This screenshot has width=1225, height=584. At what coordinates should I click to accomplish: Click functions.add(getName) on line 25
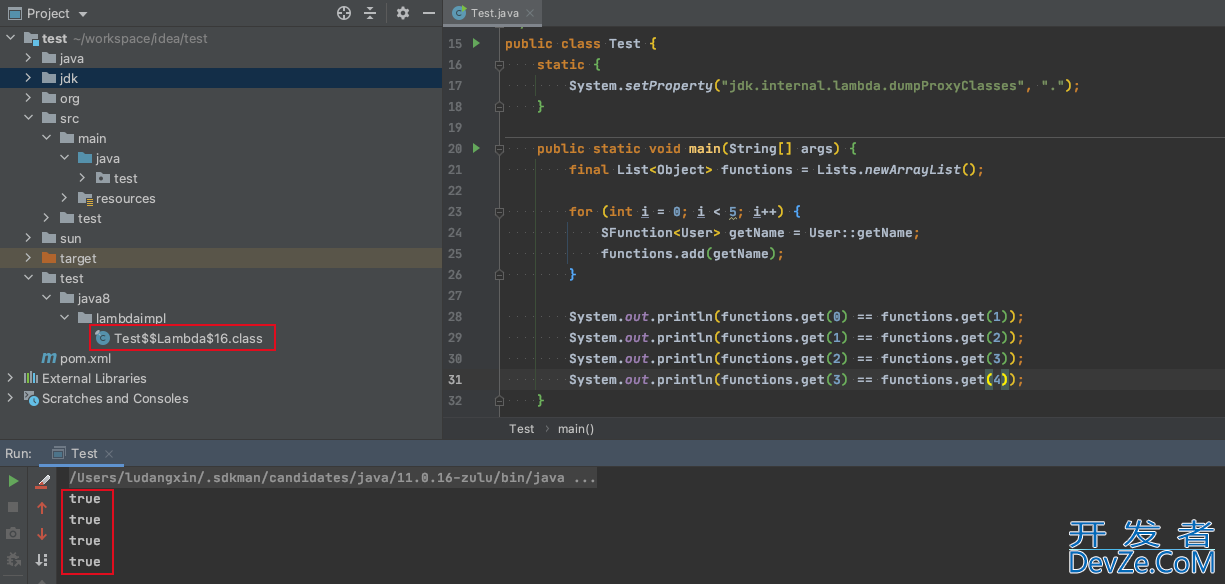coord(689,253)
